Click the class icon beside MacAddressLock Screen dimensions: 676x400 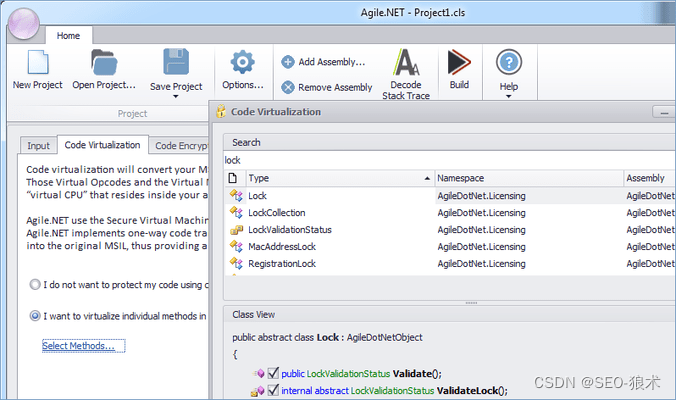click(x=236, y=247)
